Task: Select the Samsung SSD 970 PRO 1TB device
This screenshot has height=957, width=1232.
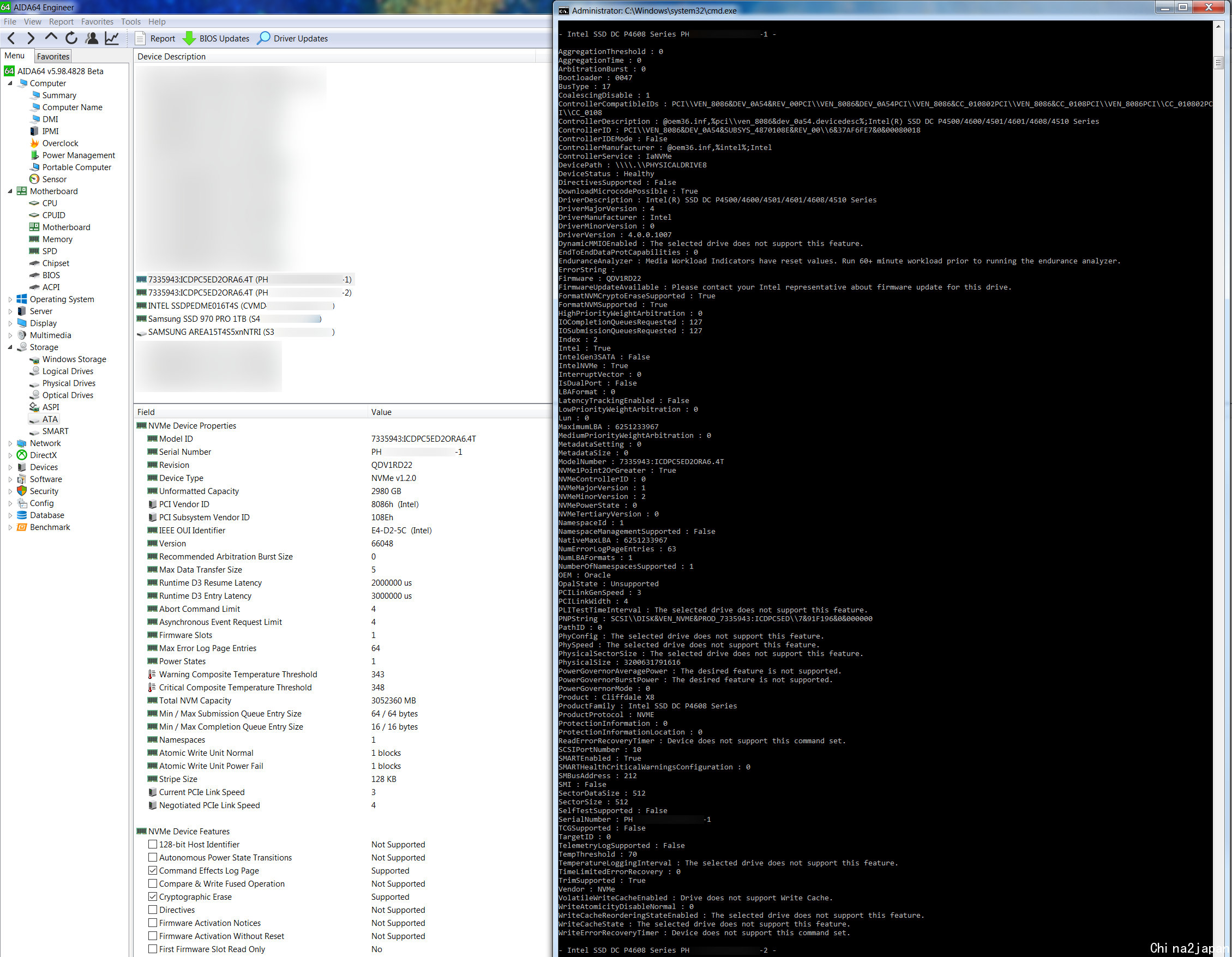Action: 229,319
